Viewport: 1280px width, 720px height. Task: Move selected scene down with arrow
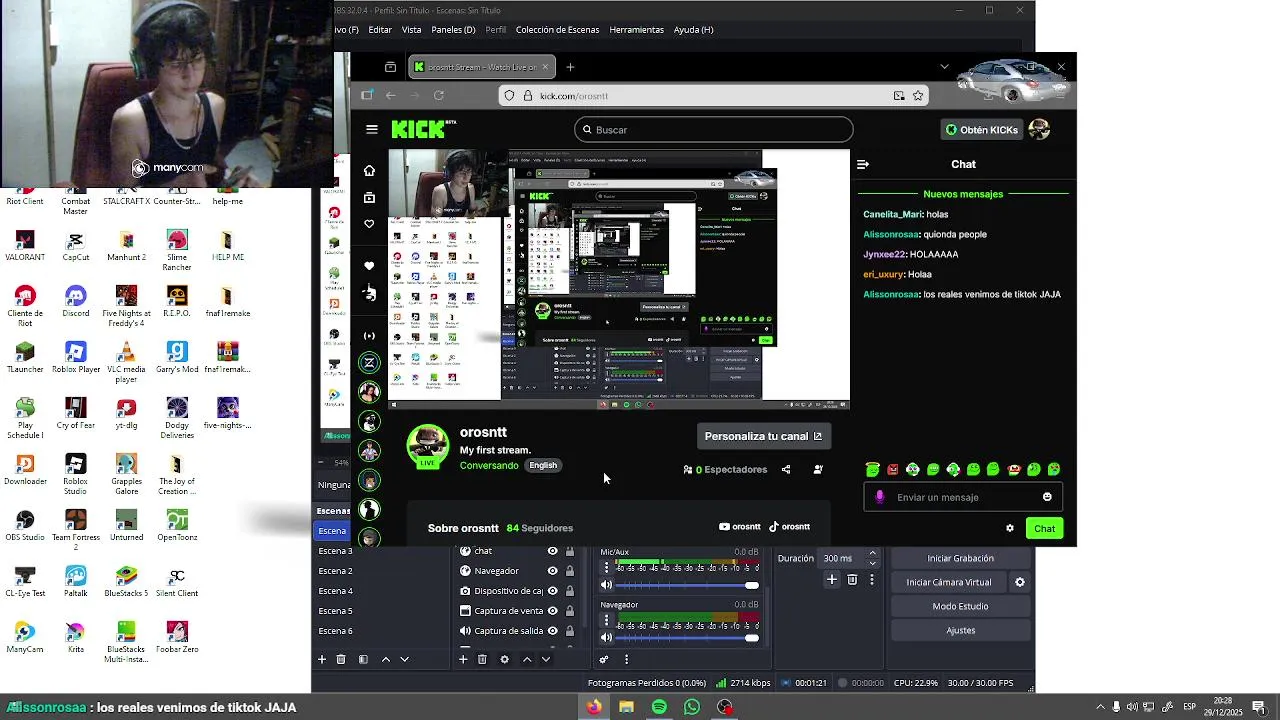(404, 659)
